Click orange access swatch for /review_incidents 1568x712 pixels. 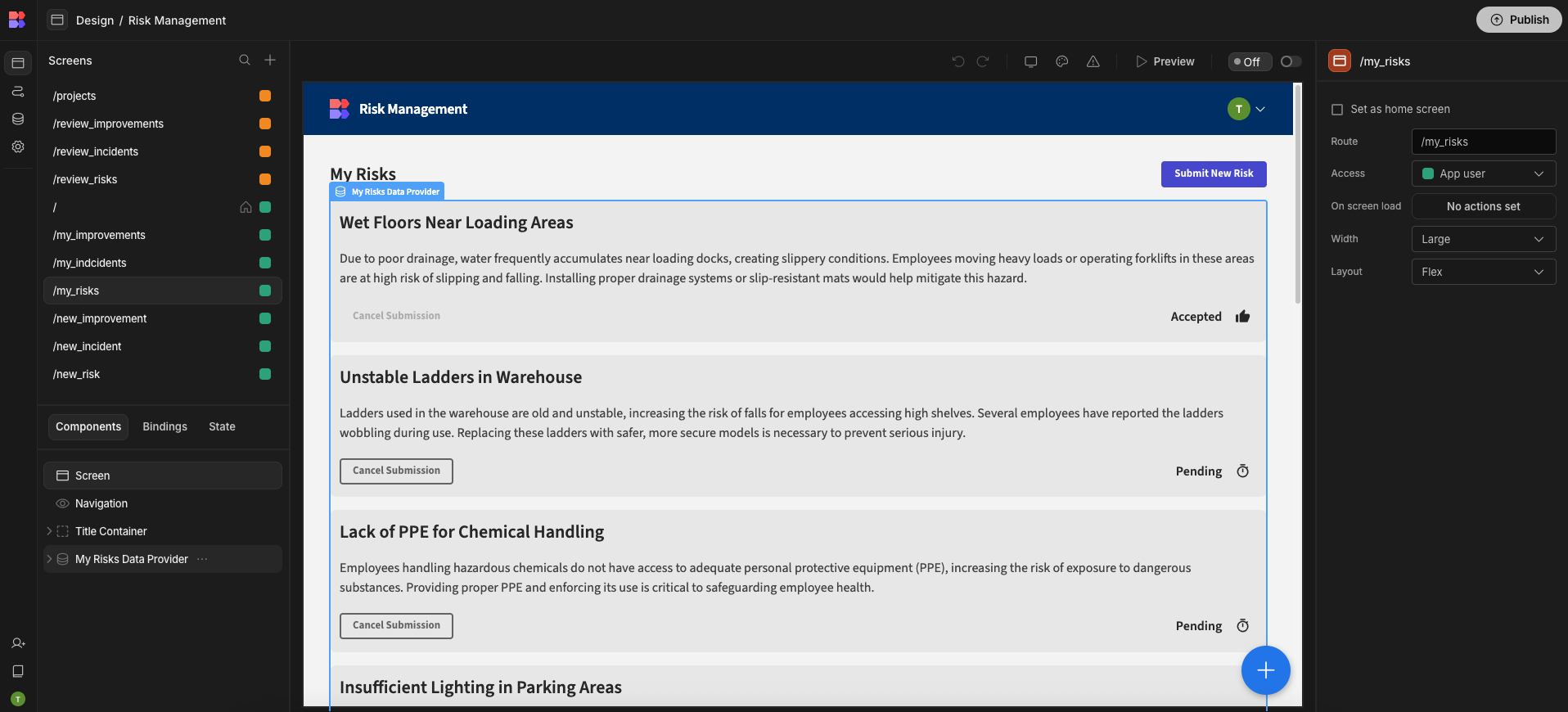pos(265,151)
